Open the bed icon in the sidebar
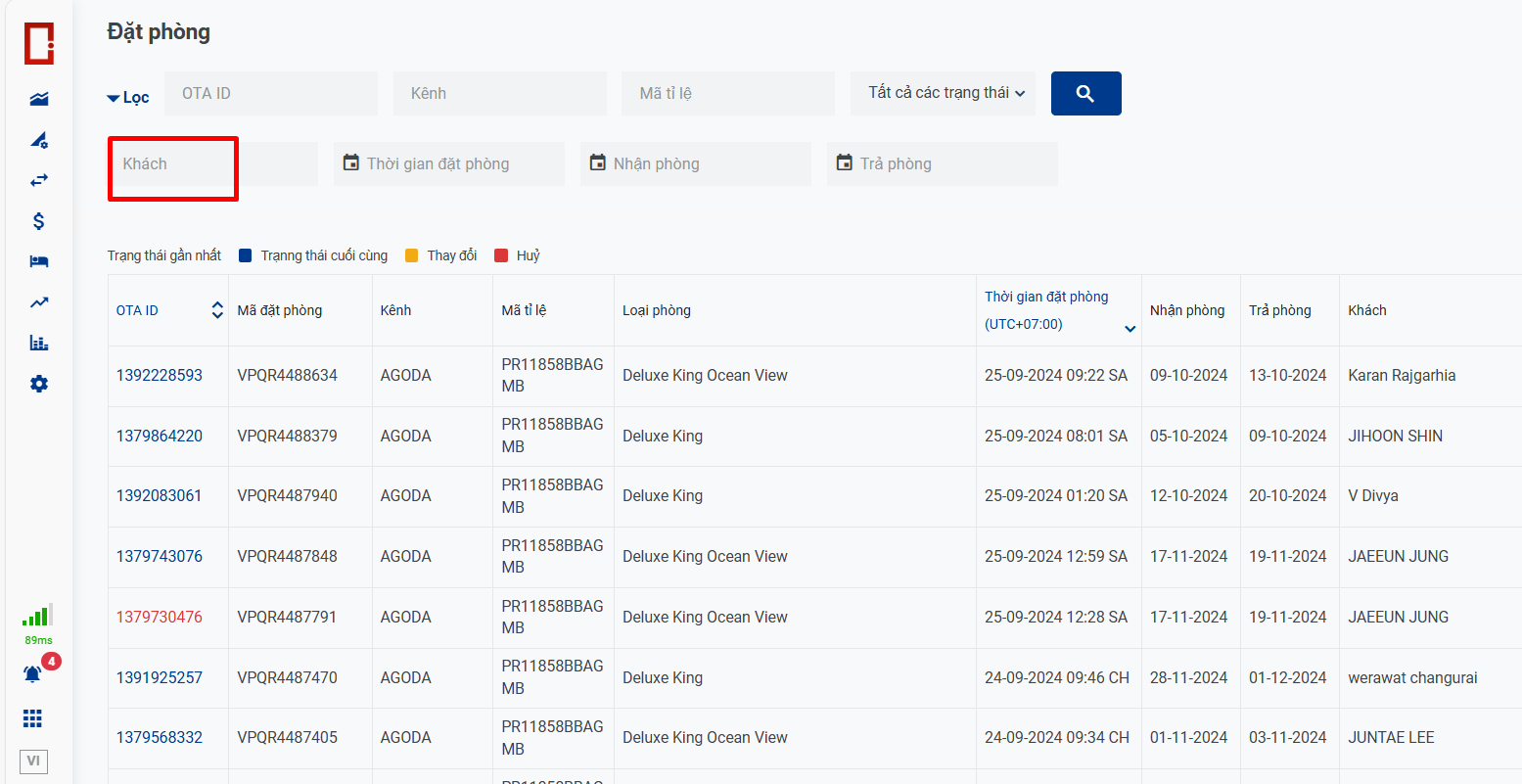 point(39,261)
